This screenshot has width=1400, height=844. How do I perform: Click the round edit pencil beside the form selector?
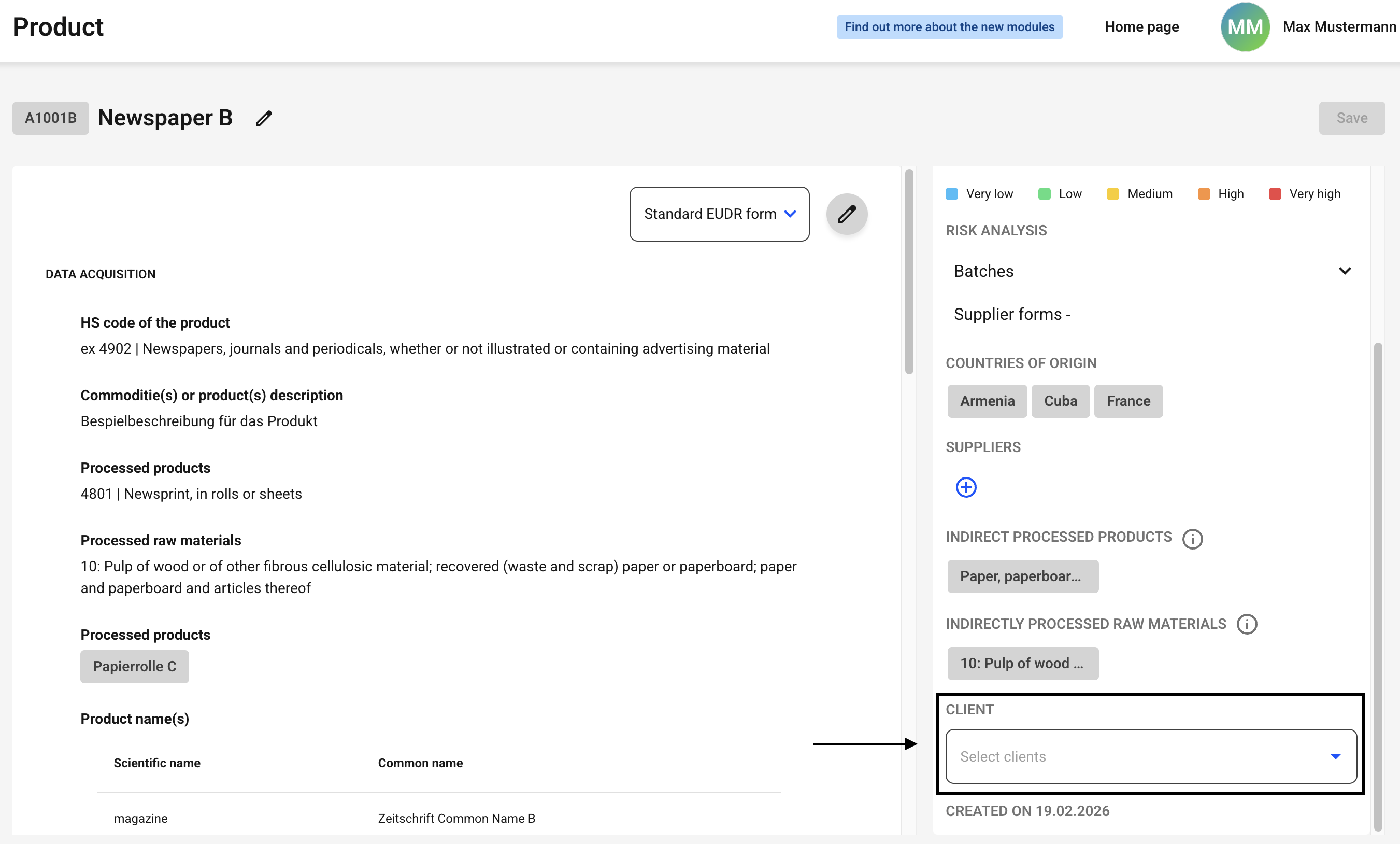846,214
